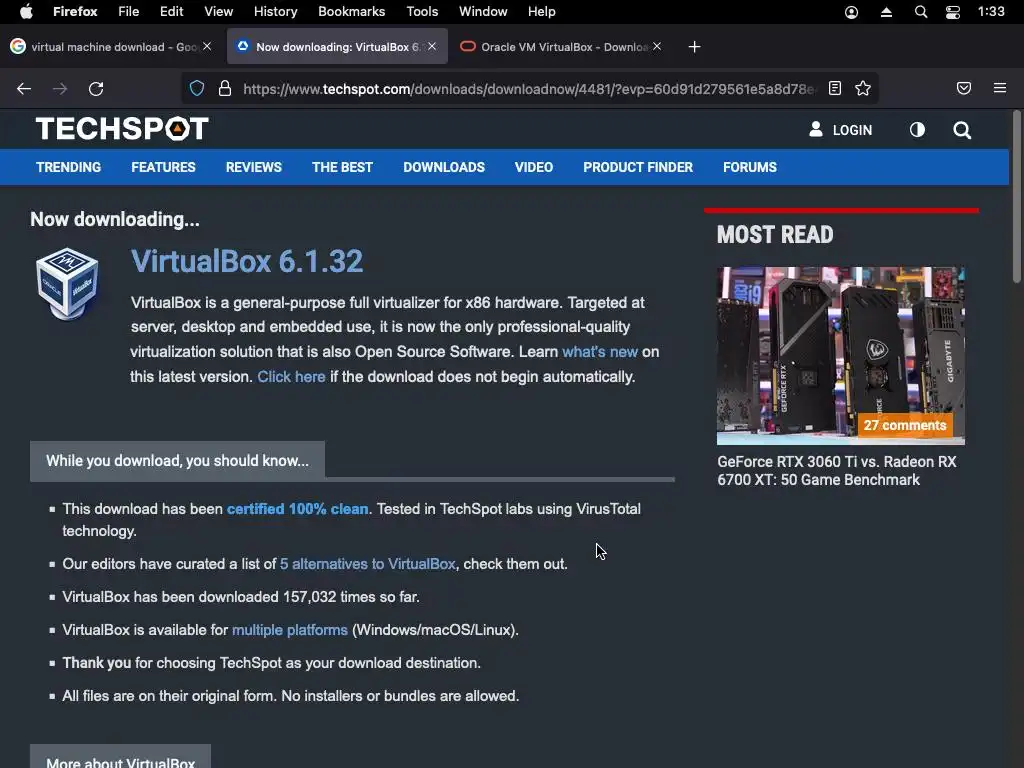Image resolution: width=1024 pixels, height=768 pixels.
Task: Open TechSpot site search magnifier
Action: [x=962, y=130]
